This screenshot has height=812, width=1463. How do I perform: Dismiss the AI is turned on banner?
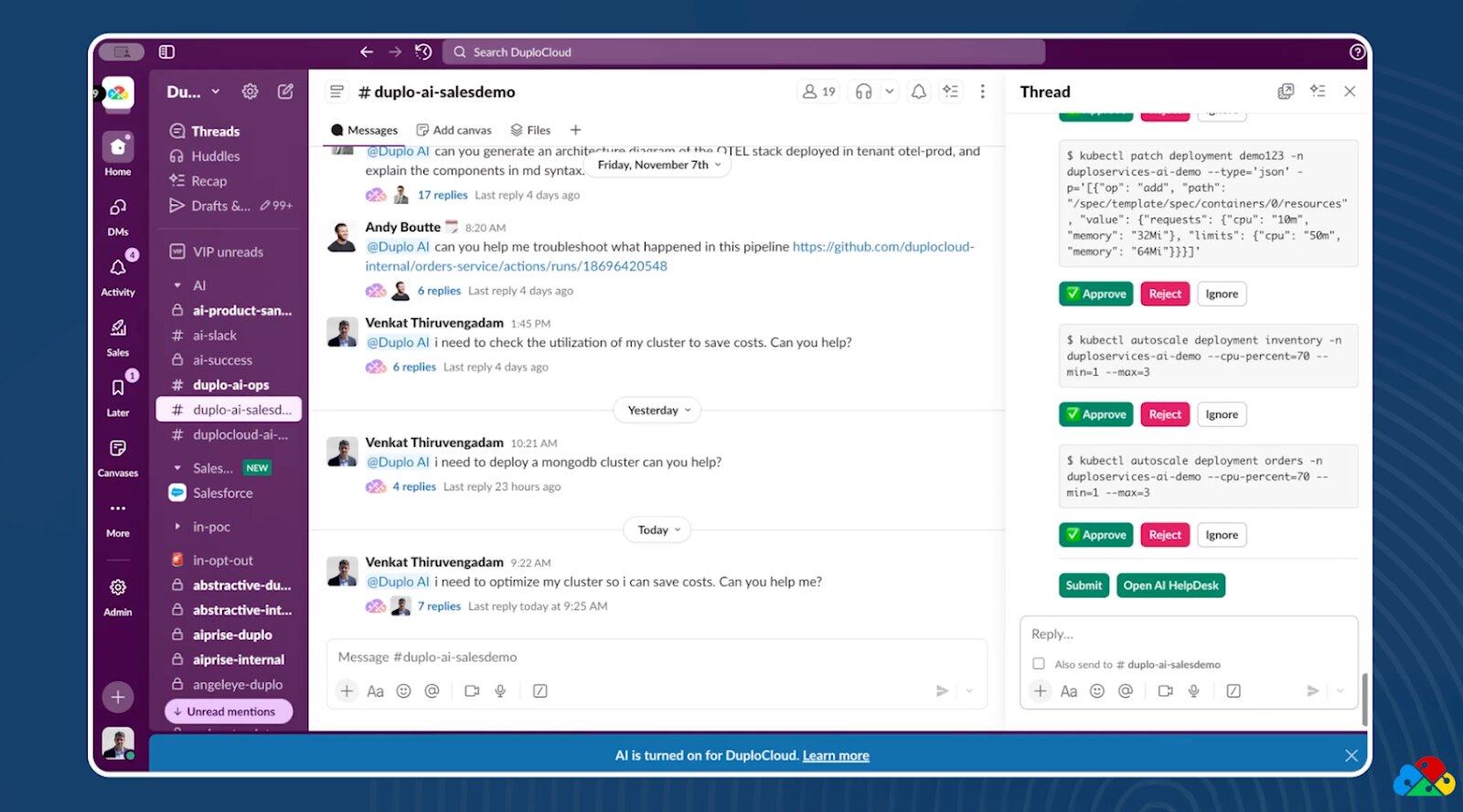(1351, 755)
